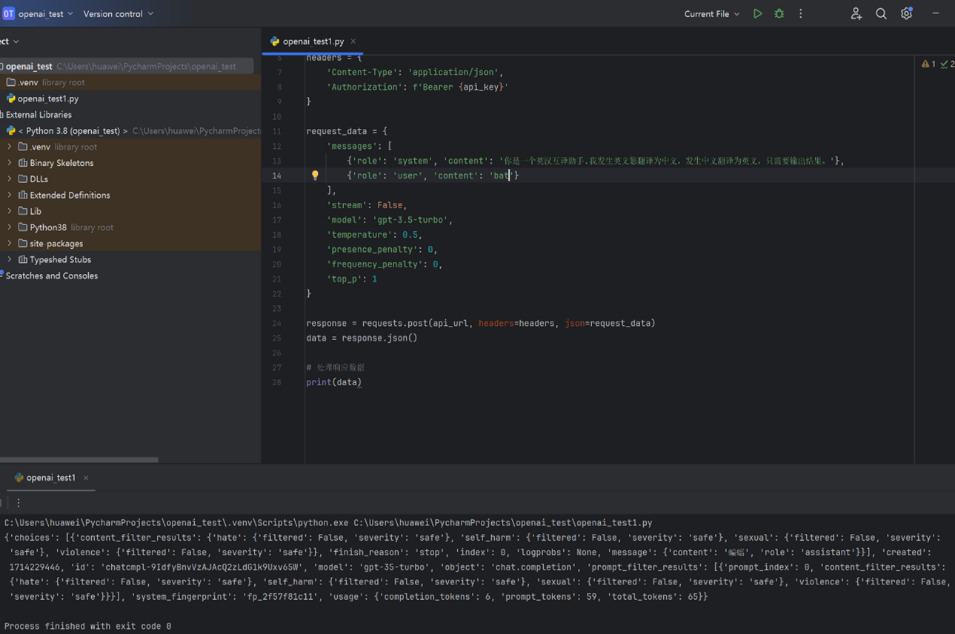The height and width of the screenshot is (634, 955).
Task: Expand the site-packages node
Action: [x=9, y=244]
